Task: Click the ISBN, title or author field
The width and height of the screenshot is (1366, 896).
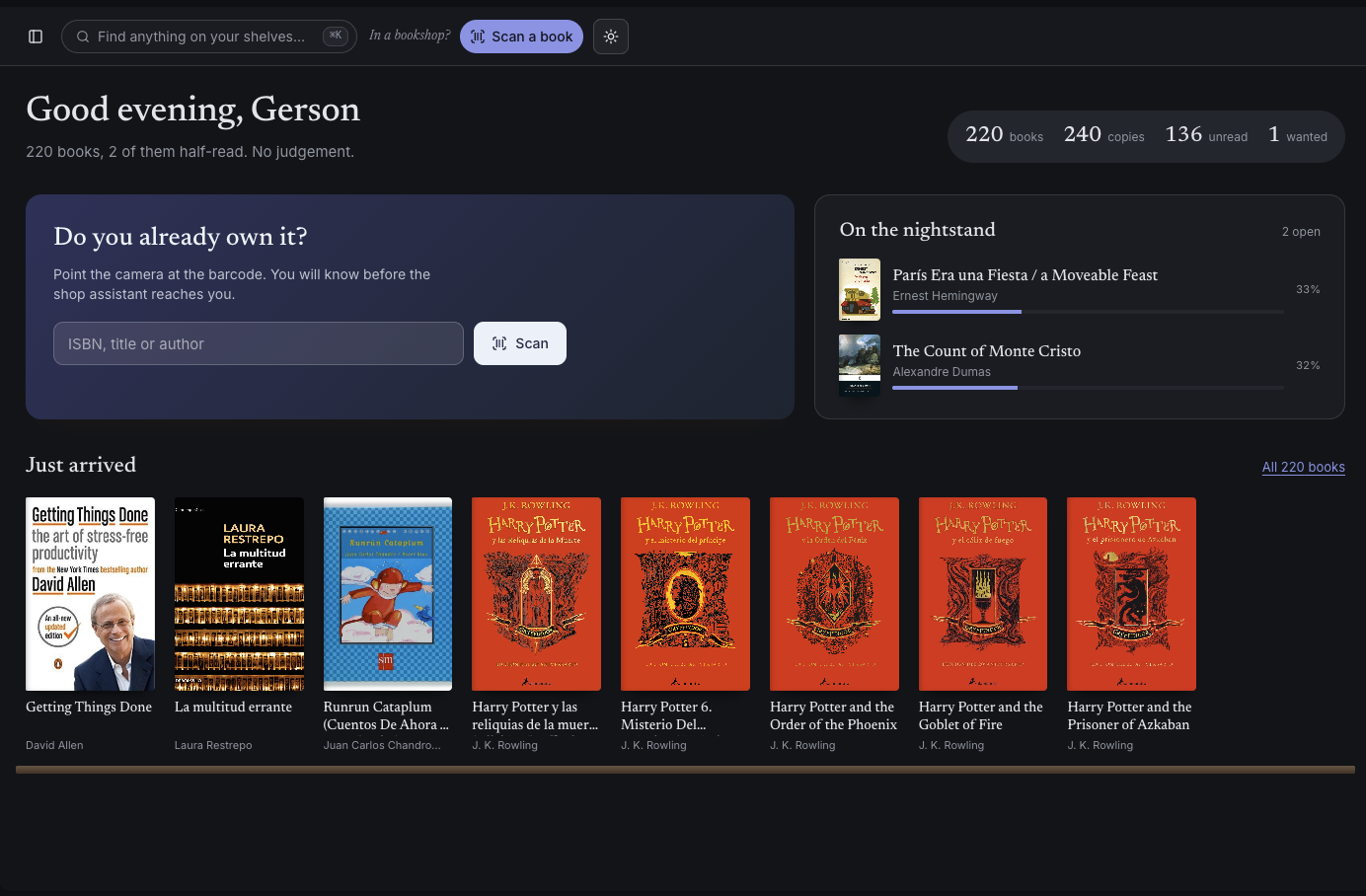Action: click(x=259, y=343)
